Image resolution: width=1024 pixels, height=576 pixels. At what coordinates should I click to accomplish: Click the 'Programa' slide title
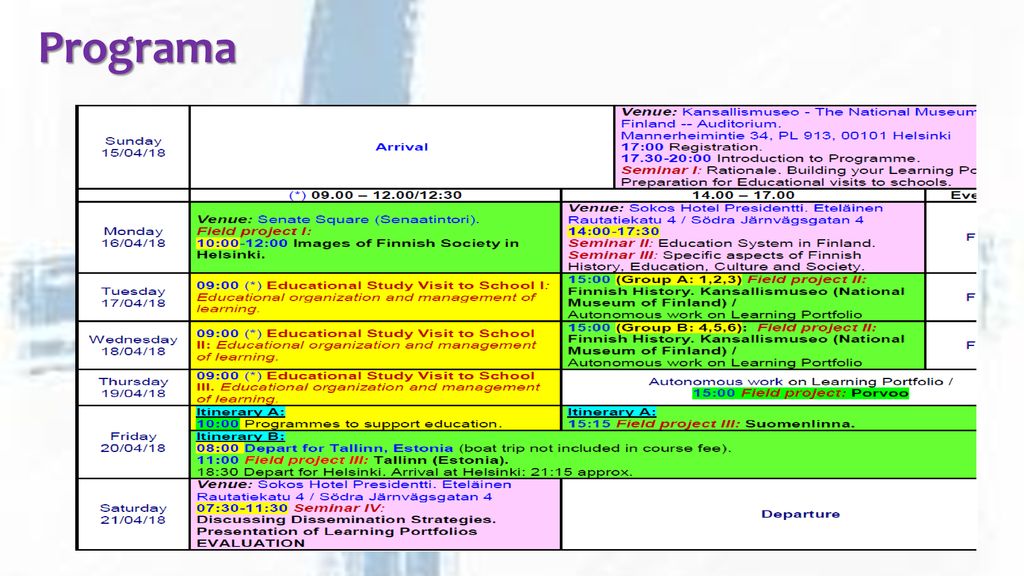coord(138,50)
